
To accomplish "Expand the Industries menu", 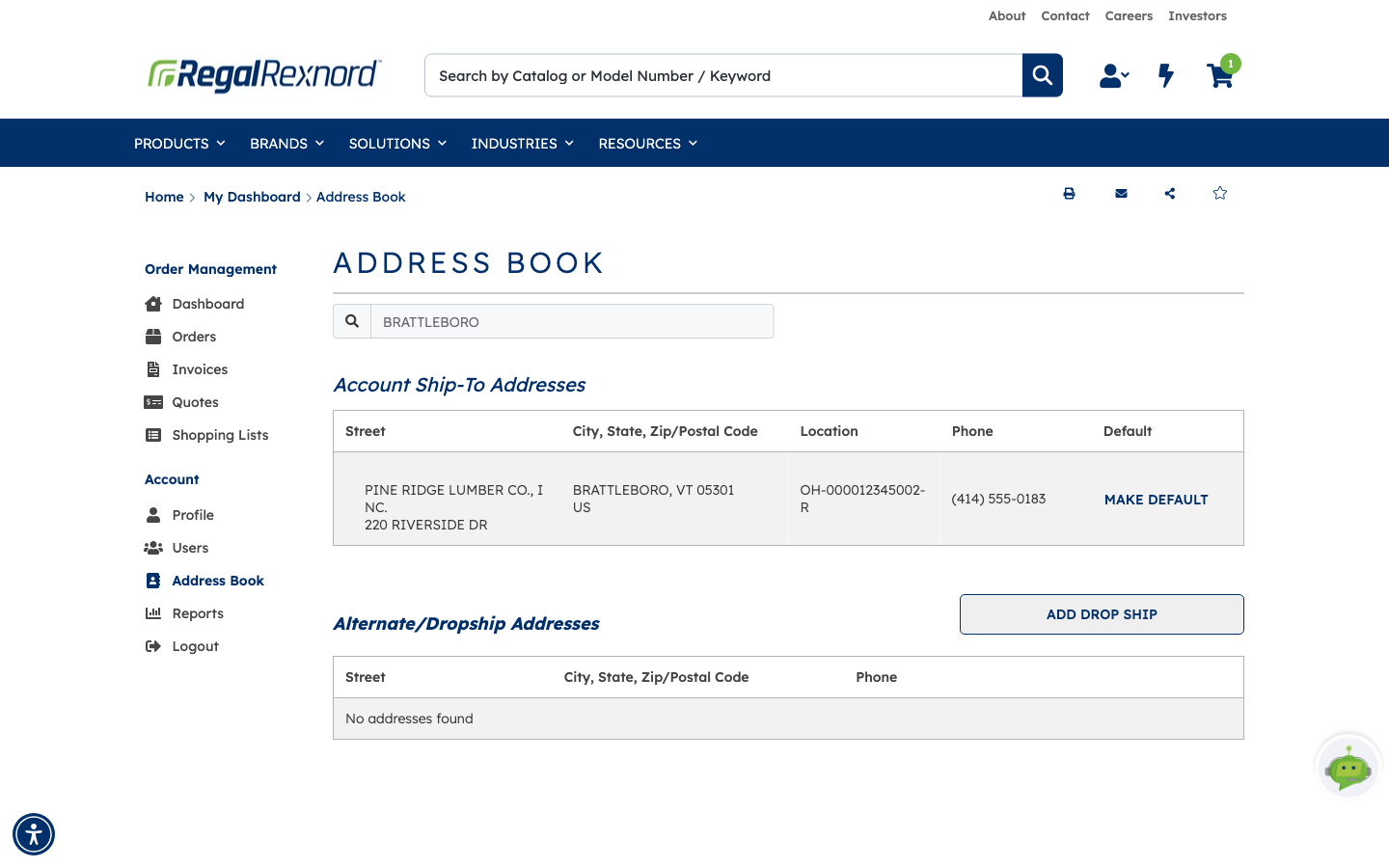I will [x=523, y=144].
